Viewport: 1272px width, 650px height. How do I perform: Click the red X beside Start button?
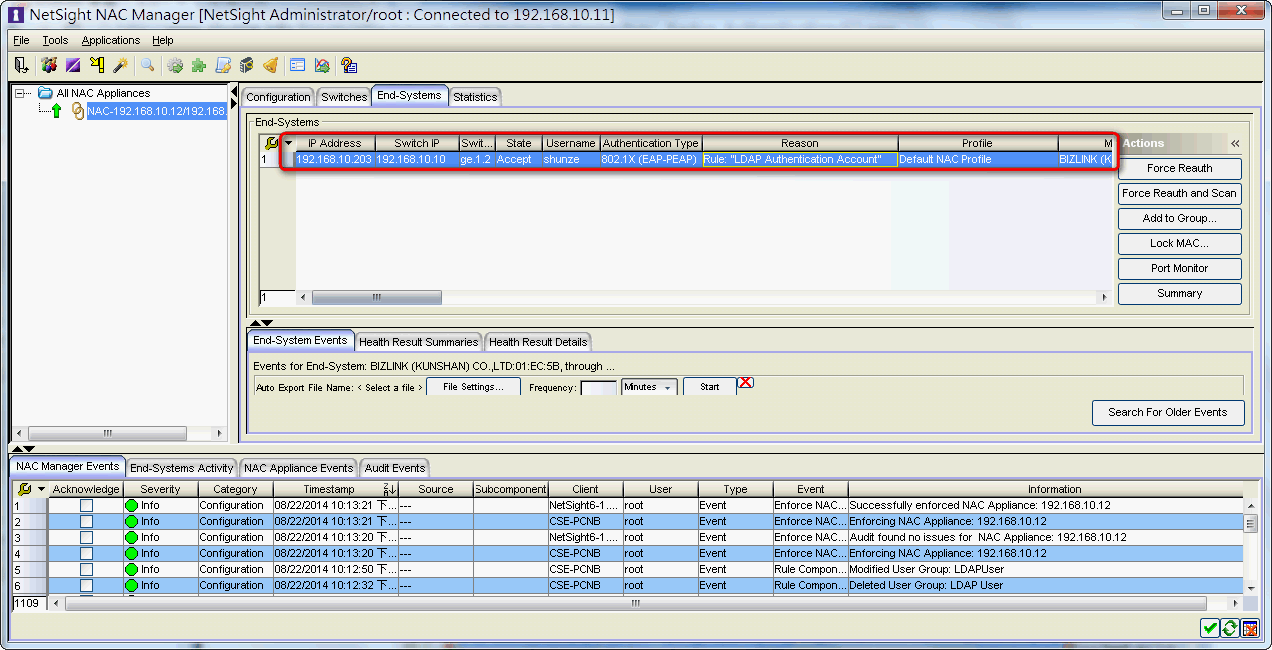click(746, 383)
